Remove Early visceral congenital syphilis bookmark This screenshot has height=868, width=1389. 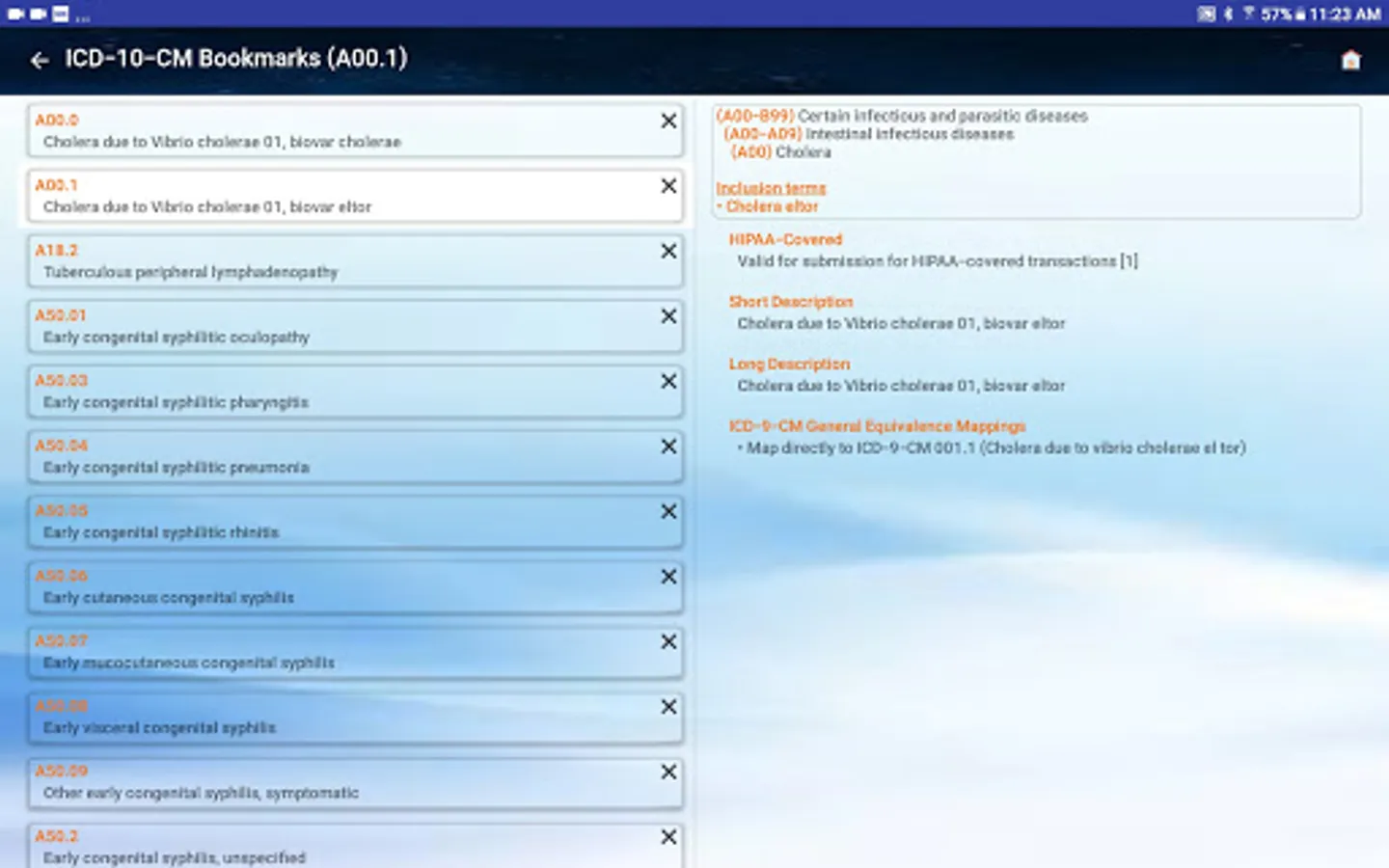(x=668, y=707)
